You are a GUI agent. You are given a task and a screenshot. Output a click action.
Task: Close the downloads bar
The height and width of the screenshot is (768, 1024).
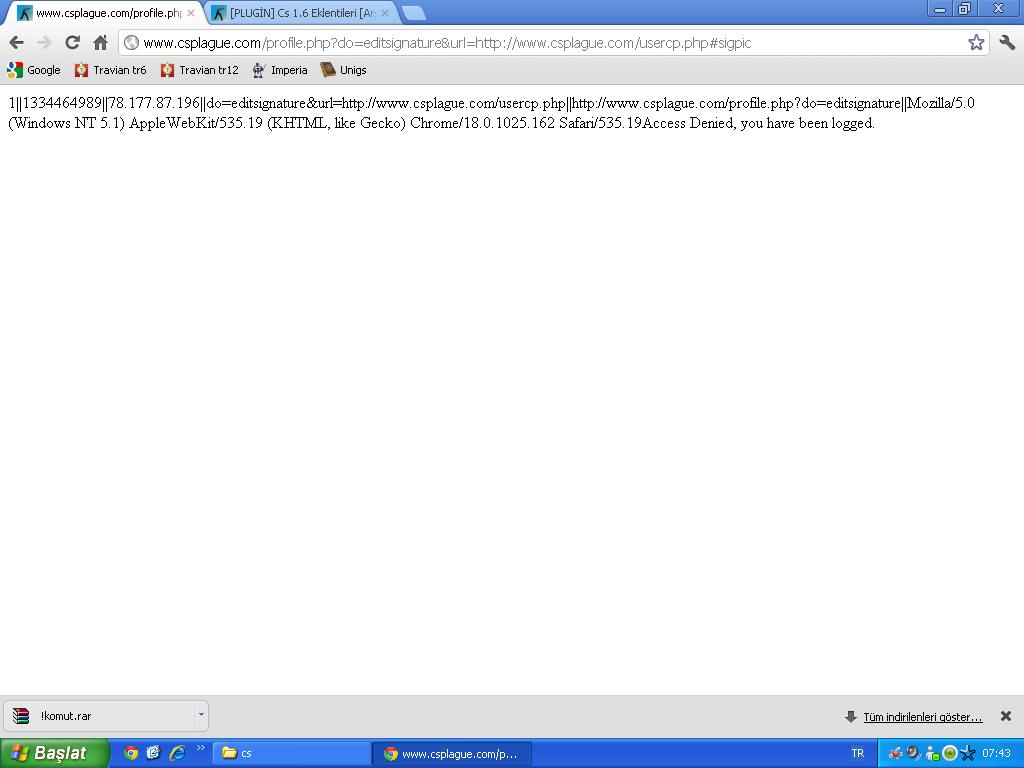1006,716
